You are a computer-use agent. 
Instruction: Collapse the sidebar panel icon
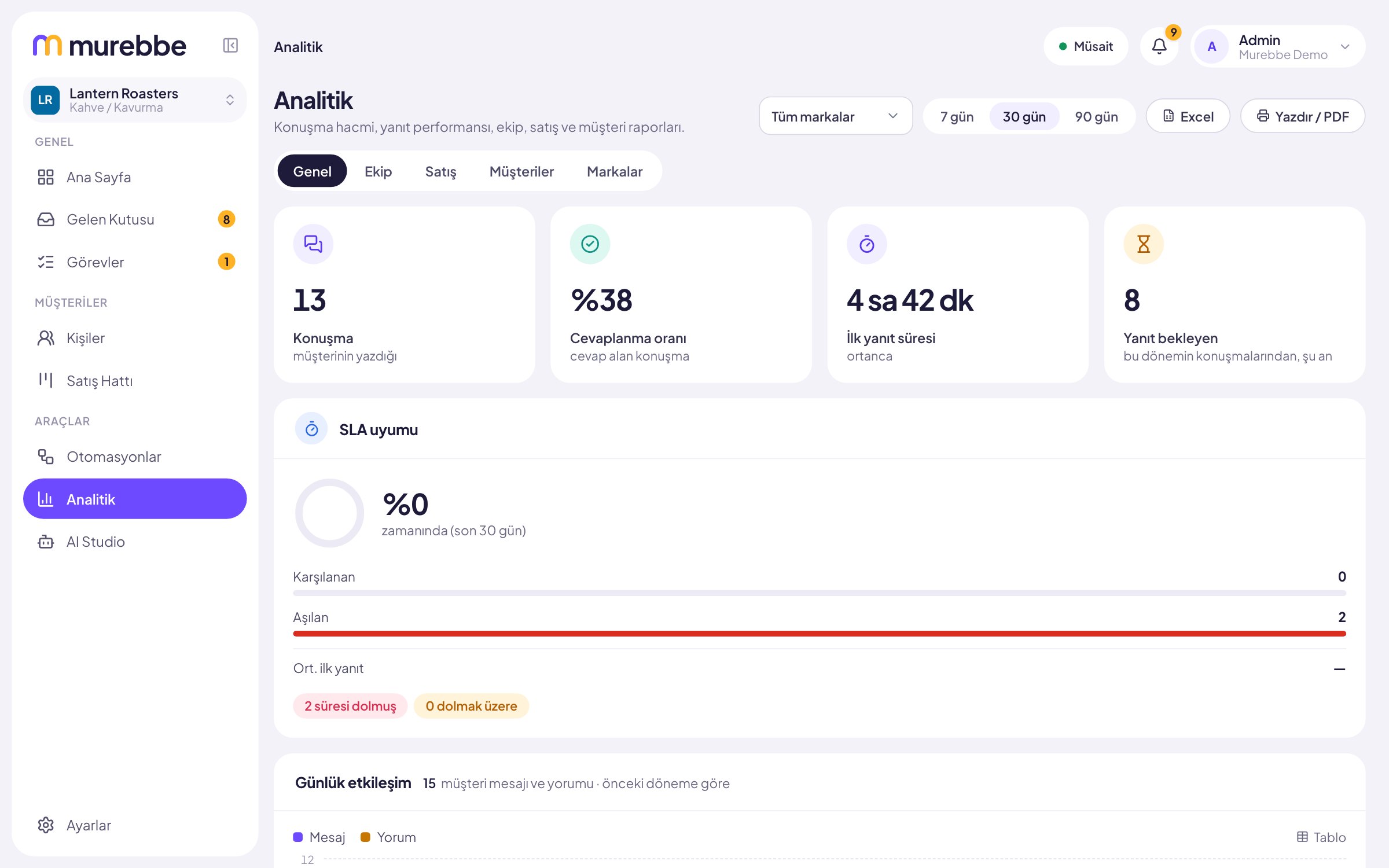click(230, 45)
